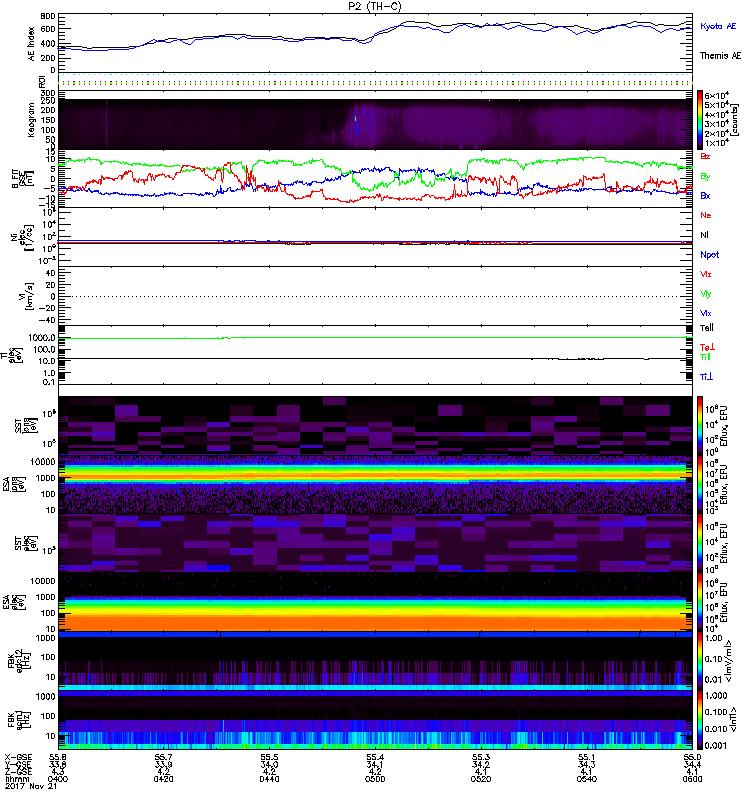
Task: Click the '0520' time tick label
Action: (481, 779)
